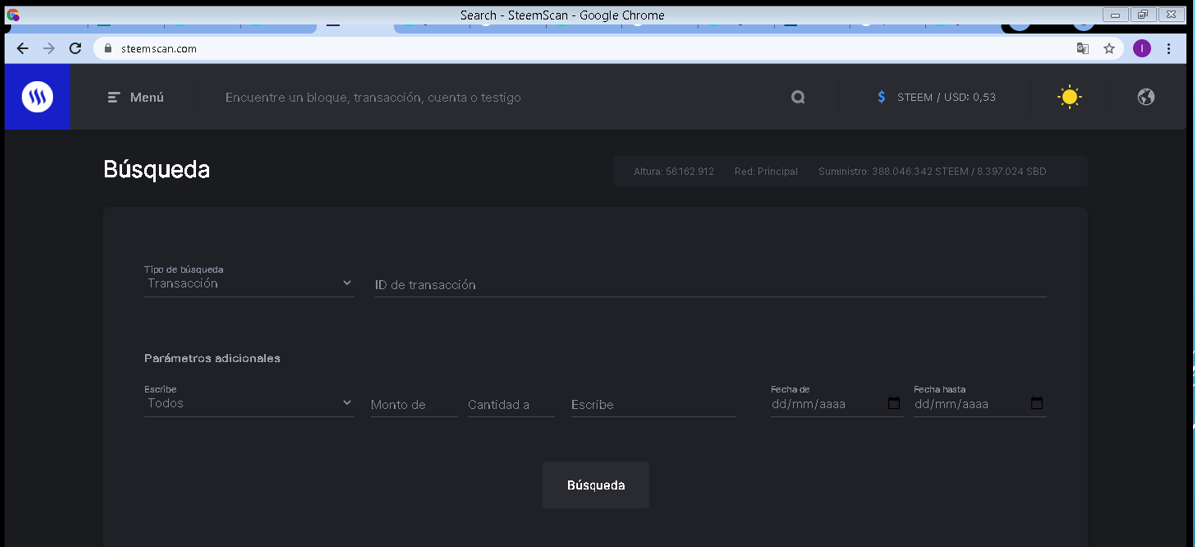Click the header search box placeholder text
The height and width of the screenshot is (547, 1195).
[x=373, y=98]
